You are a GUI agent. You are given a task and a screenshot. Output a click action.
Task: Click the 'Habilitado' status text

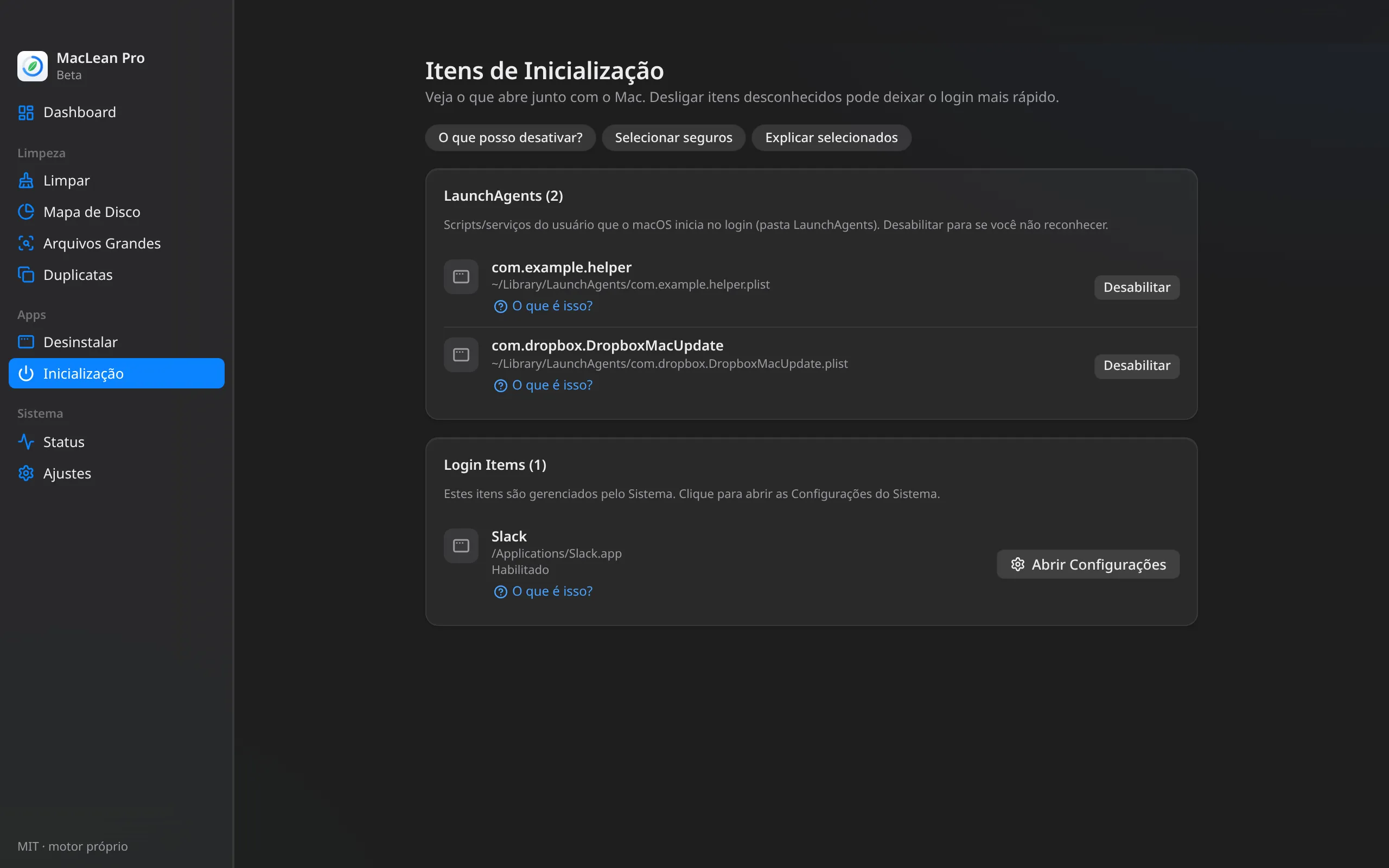click(x=520, y=570)
